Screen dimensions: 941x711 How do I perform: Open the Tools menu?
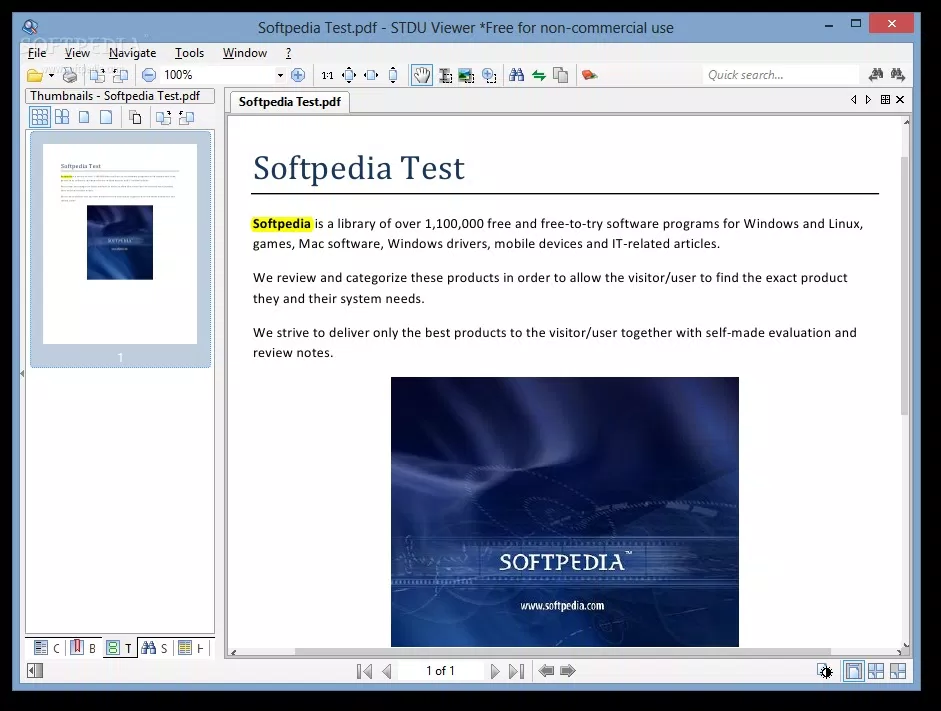(x=189, y=53)
